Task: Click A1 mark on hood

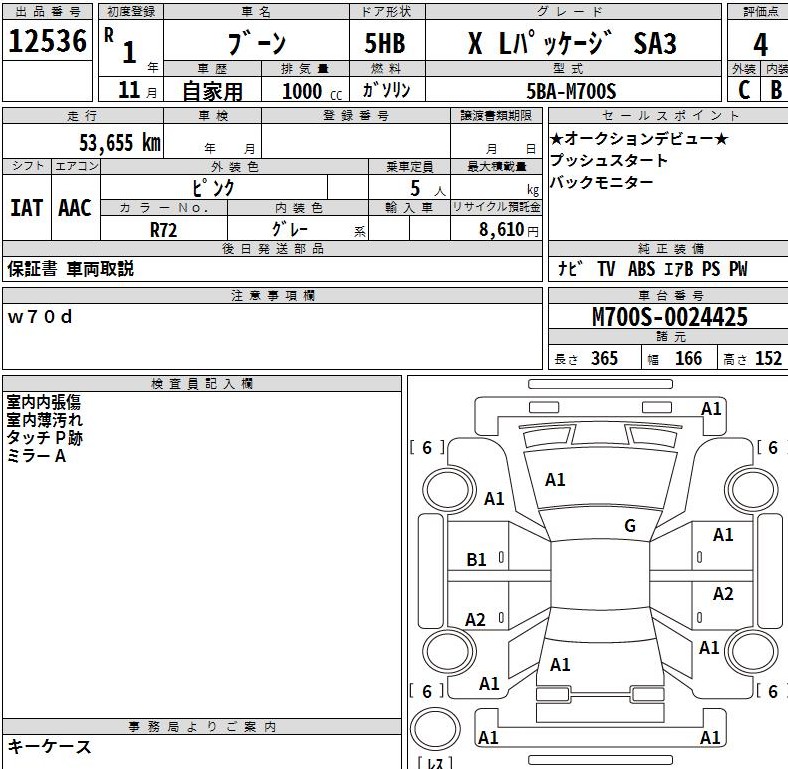Action: [x=555, y=480]
